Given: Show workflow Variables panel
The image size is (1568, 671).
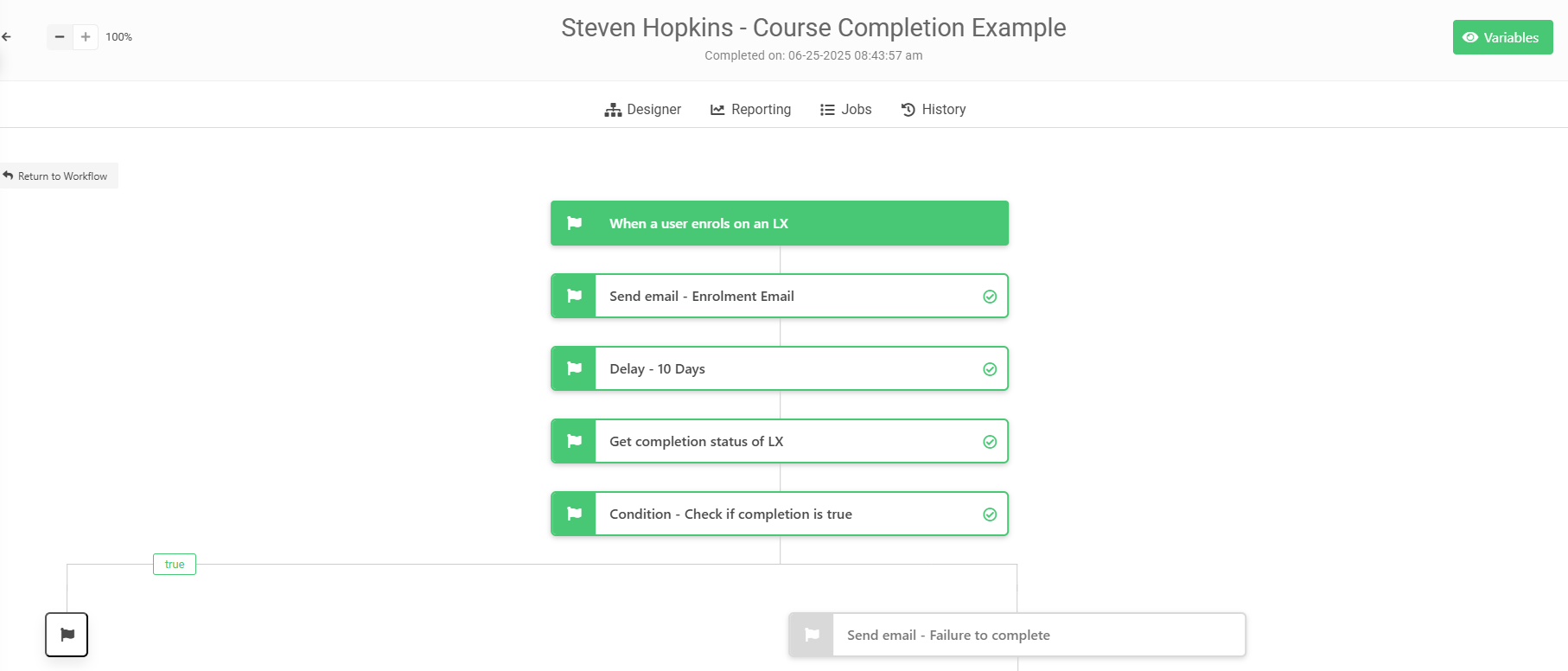Looking at the screenshot, I should 1502,37.
